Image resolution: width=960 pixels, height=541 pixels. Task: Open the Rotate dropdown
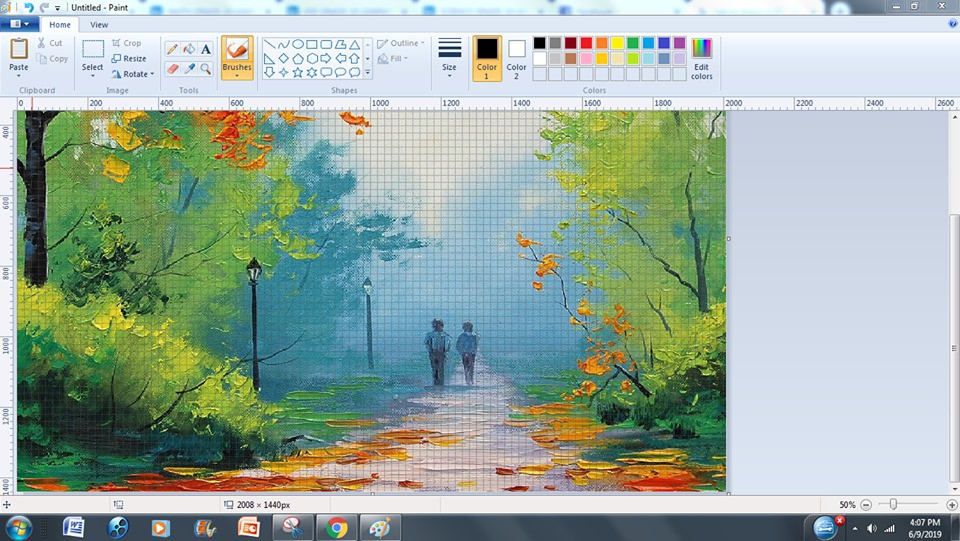pos(132,74)
